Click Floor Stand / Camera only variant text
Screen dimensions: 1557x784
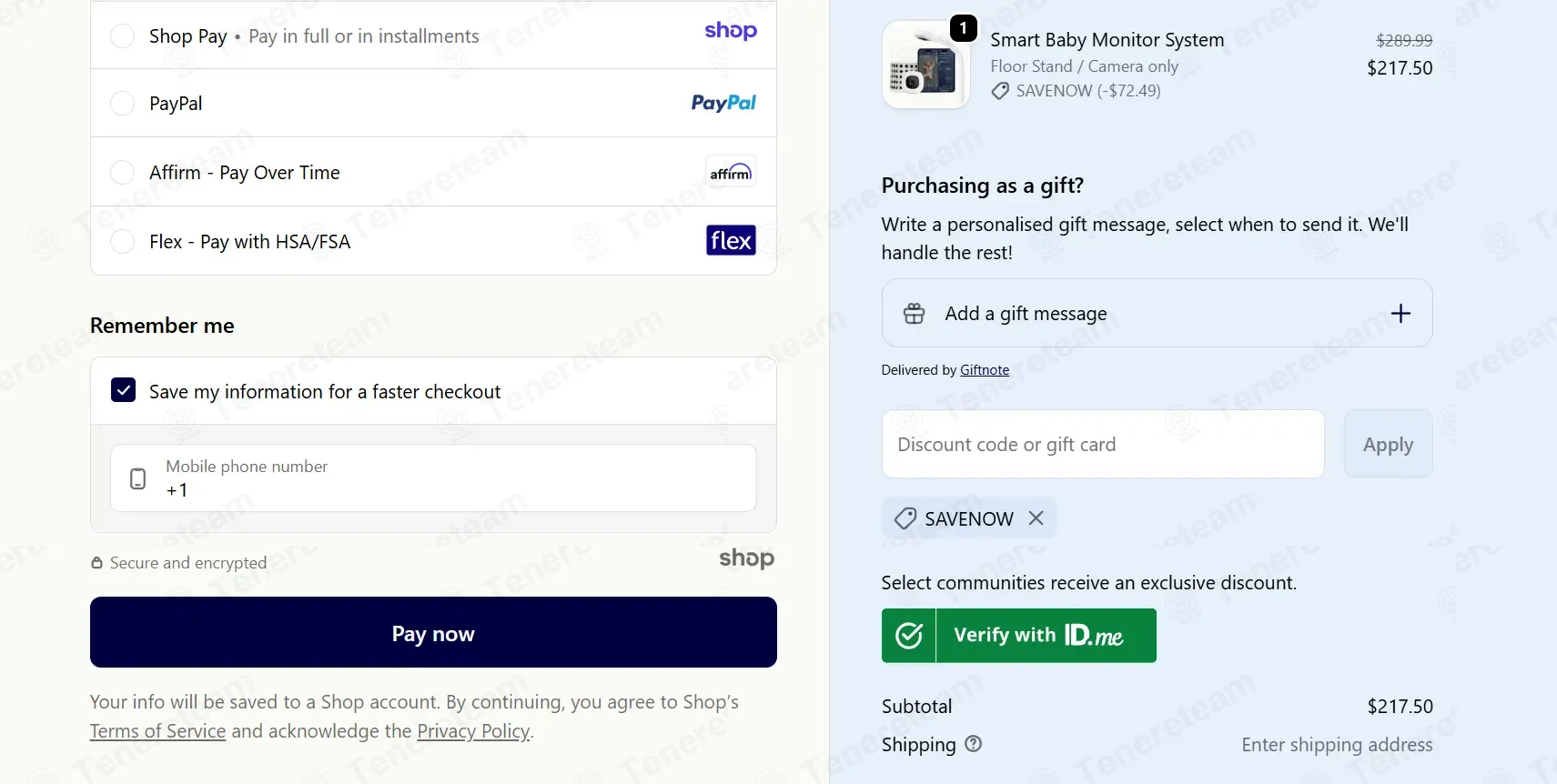pos(1084,66)
